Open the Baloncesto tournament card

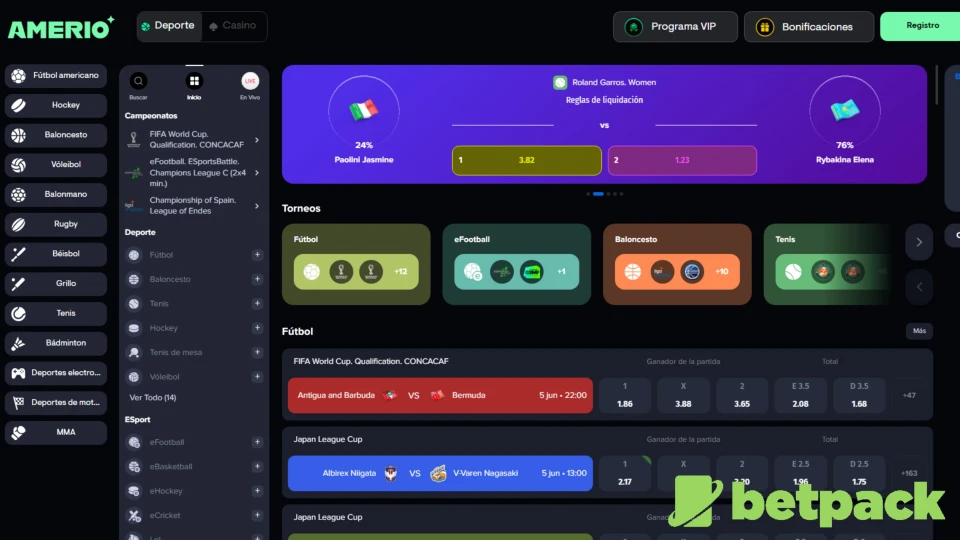677,264
